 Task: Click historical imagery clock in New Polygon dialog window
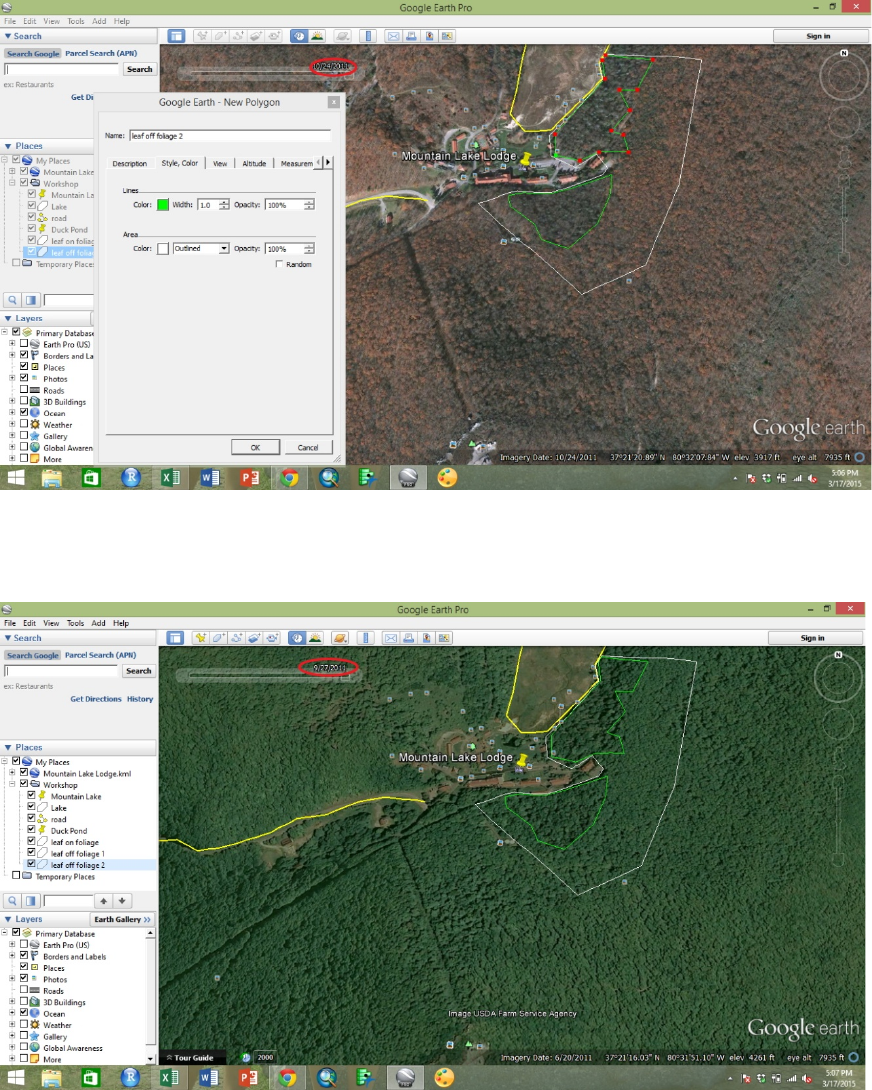click(299, 35)
